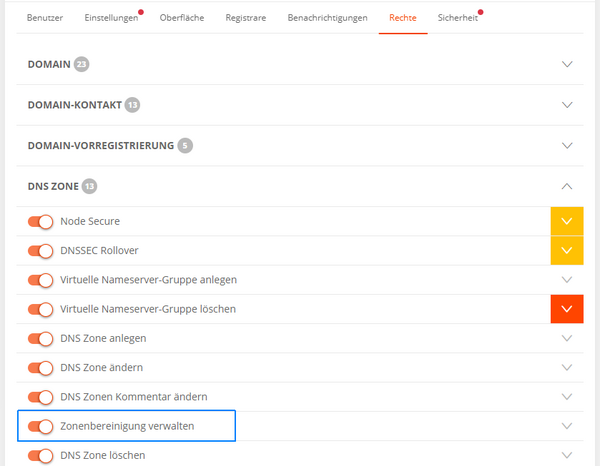Click the Zonenbereinigung verwalten label
The image size is (600, 466).
127,426
